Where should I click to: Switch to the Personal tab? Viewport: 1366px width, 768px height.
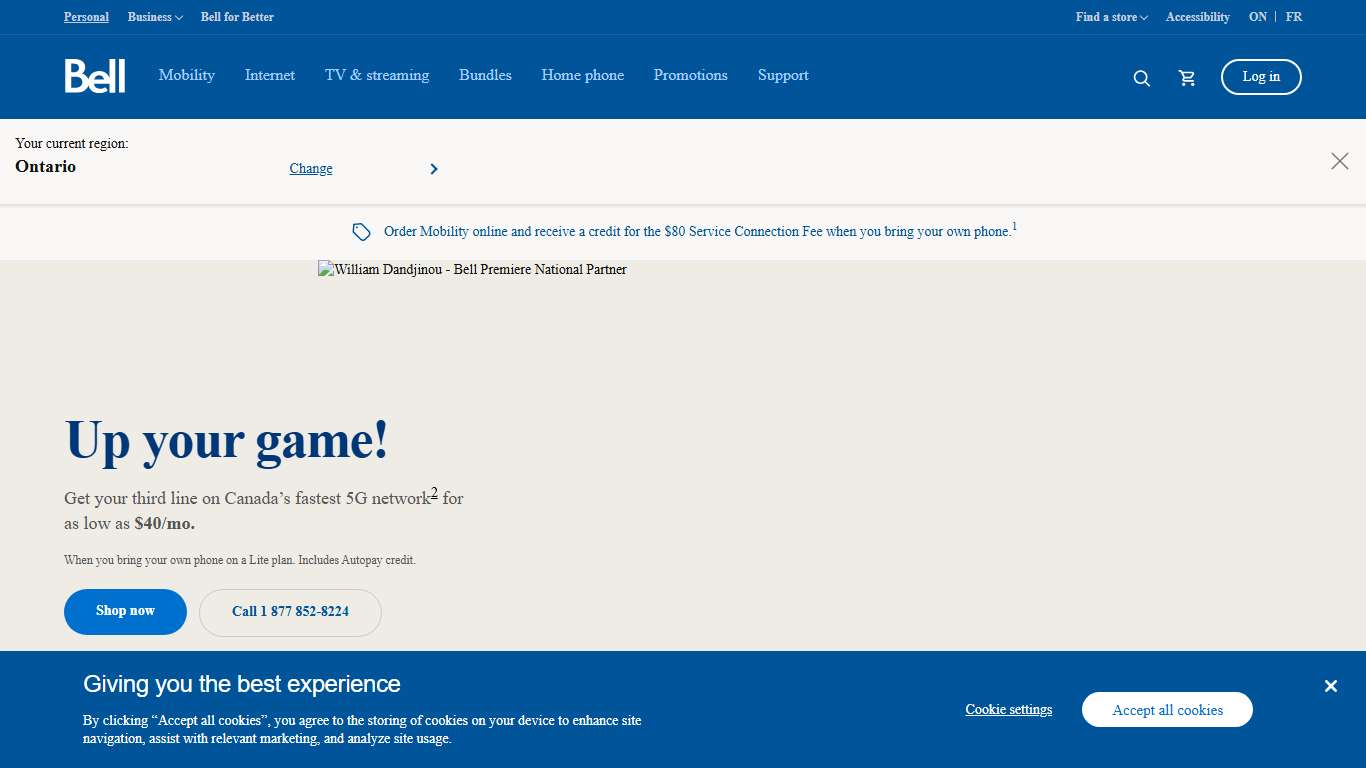86,17
